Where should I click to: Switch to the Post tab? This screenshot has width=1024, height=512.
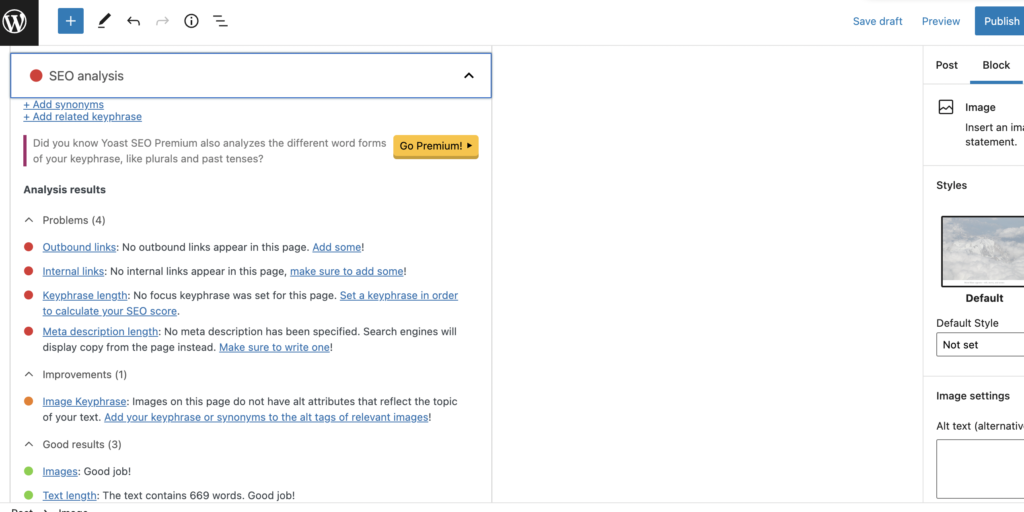[x=946, y=65]
